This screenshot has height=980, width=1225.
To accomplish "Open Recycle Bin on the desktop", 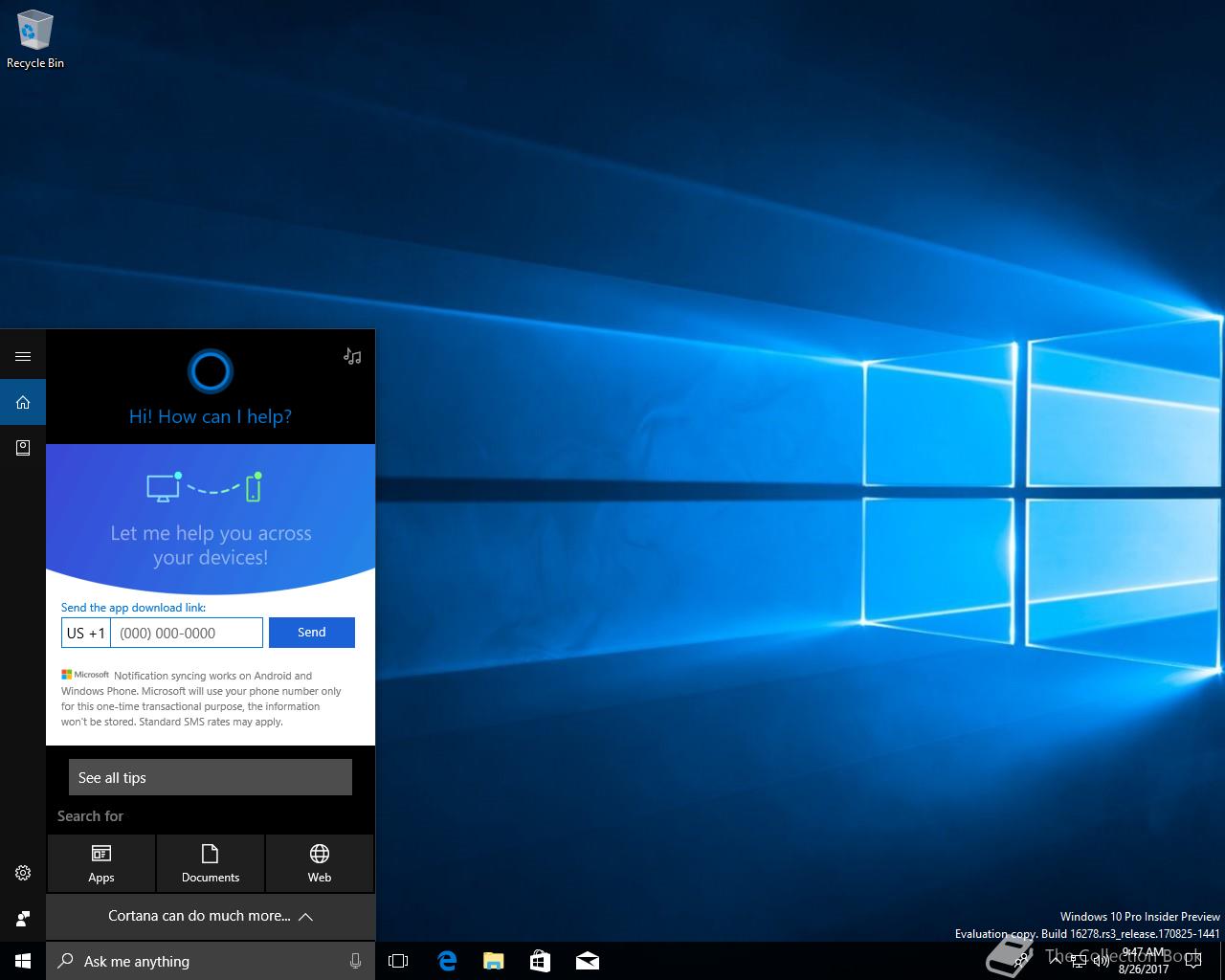I will tap(35, 39).
